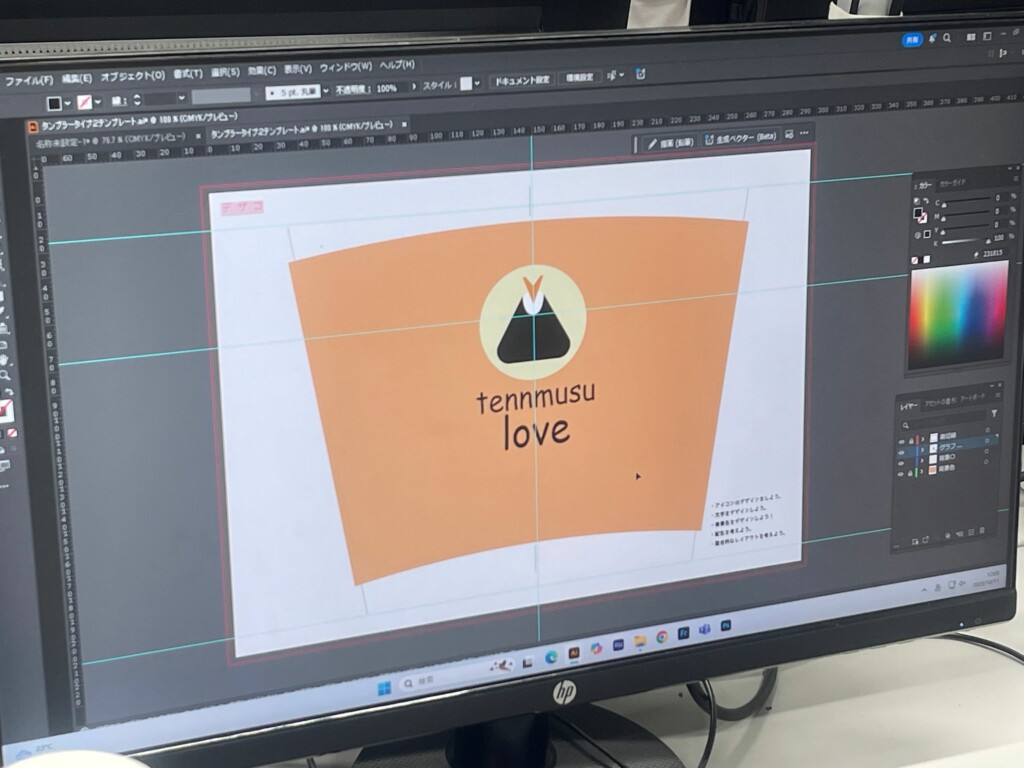Click the delete layer trash icon

[x=983, y=531]
